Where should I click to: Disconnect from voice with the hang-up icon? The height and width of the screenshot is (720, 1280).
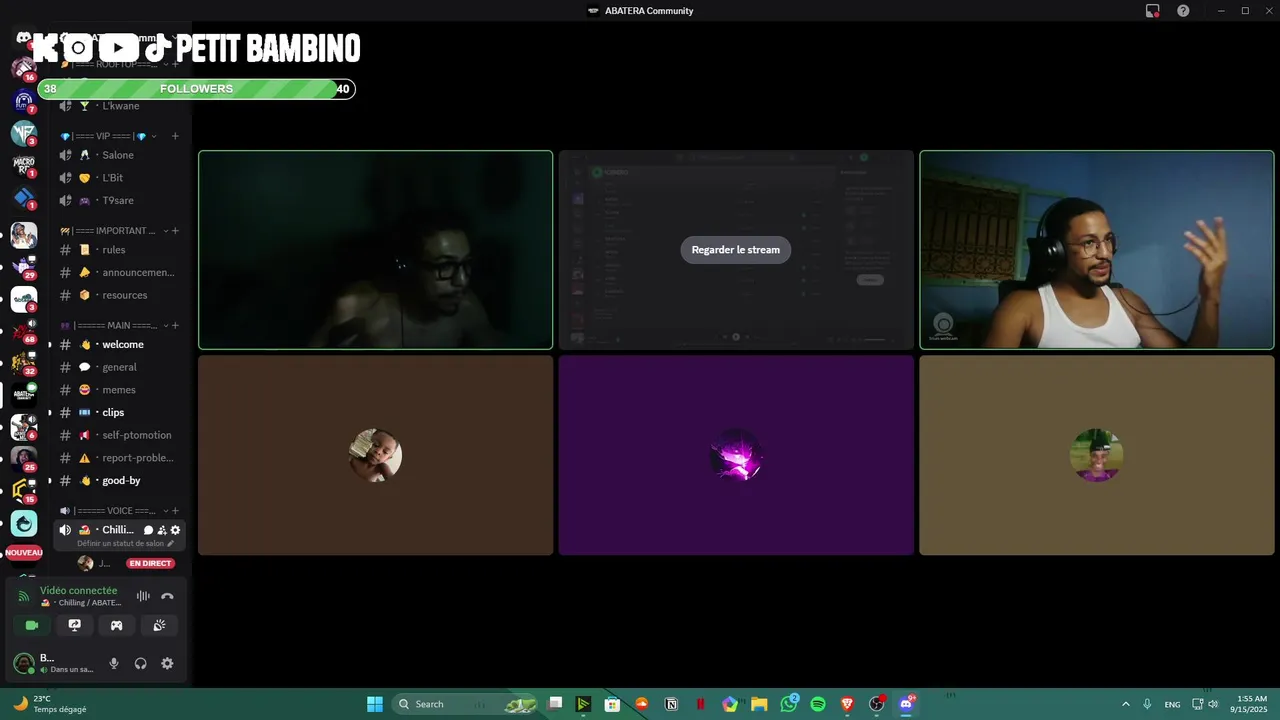[x=167, y=596]
